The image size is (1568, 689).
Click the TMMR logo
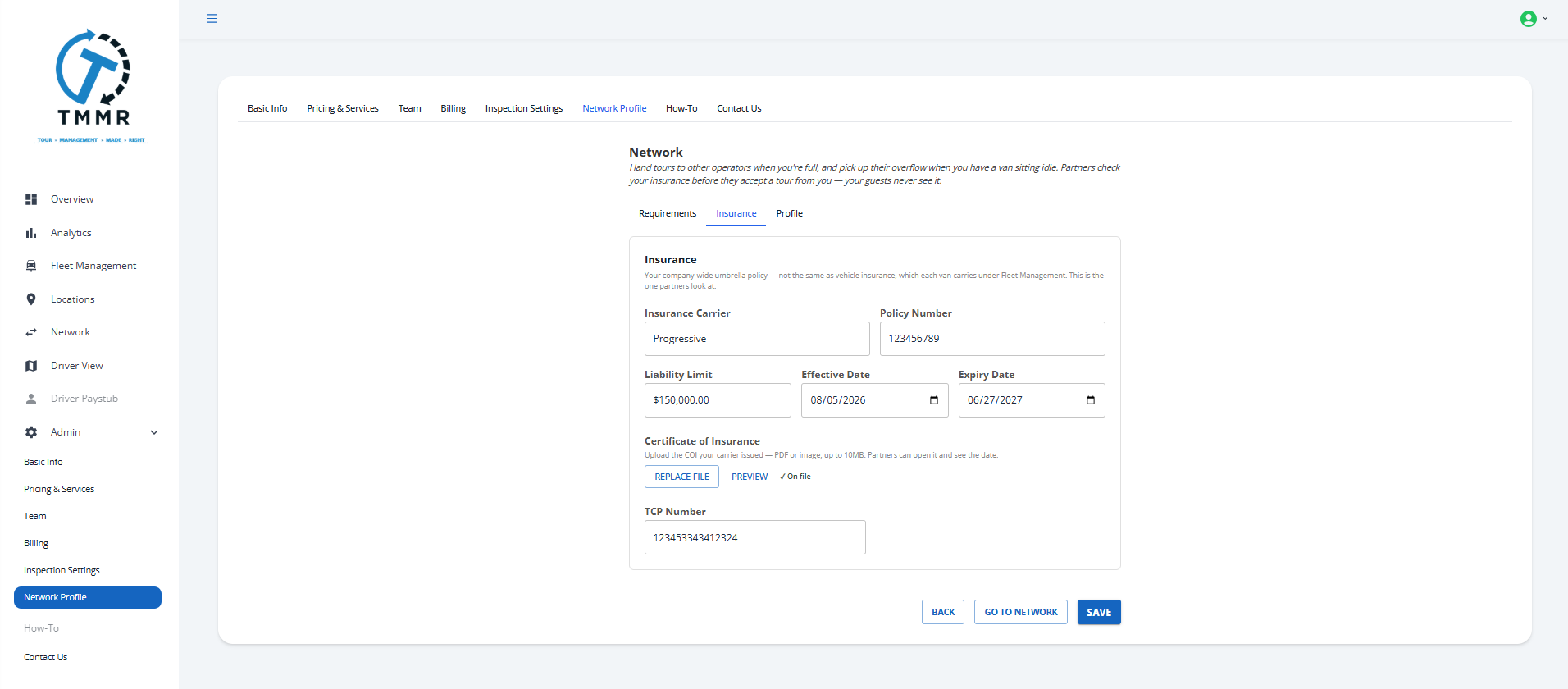pyautogui.click(x=92, y=86)
